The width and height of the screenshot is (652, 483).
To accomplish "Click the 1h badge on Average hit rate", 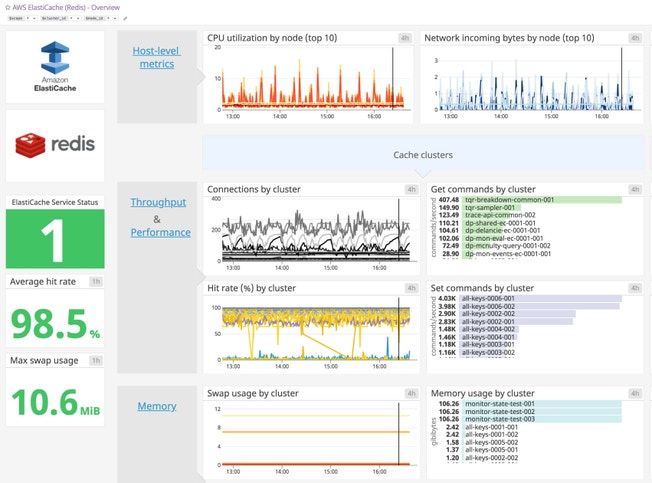I will (96, 281).
